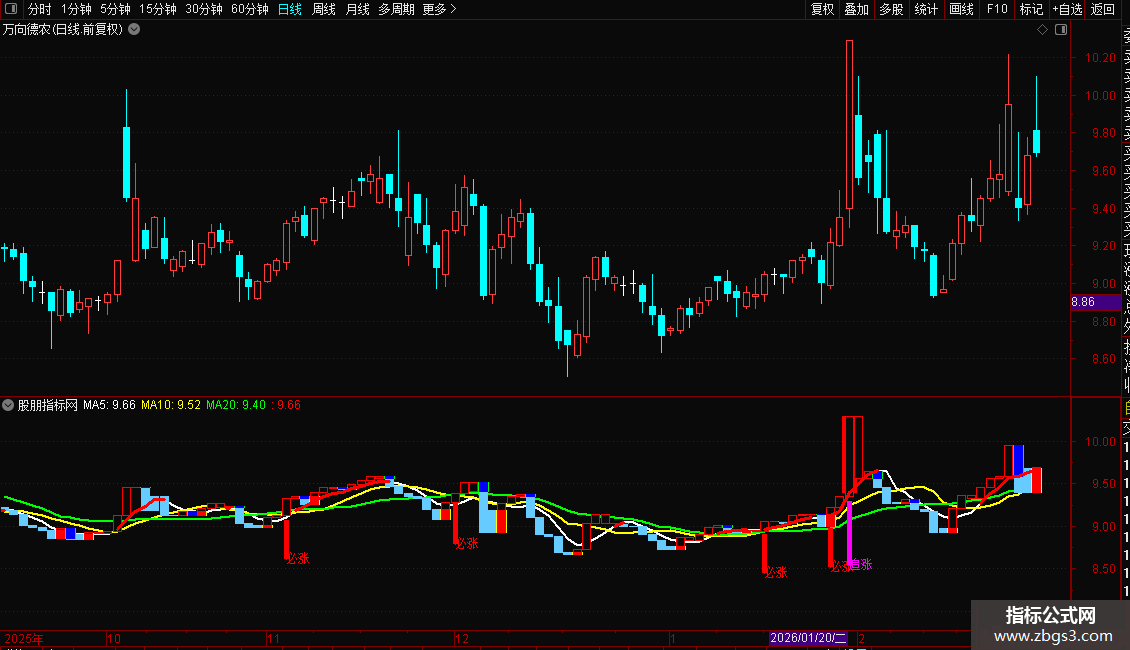Open the 统计 statistics tool
The height and width of the screenshot is (650, 1130).
926,9
